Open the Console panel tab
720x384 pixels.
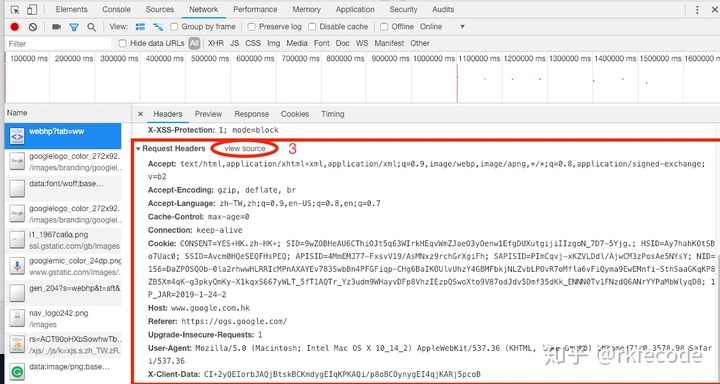coord(116,10)
